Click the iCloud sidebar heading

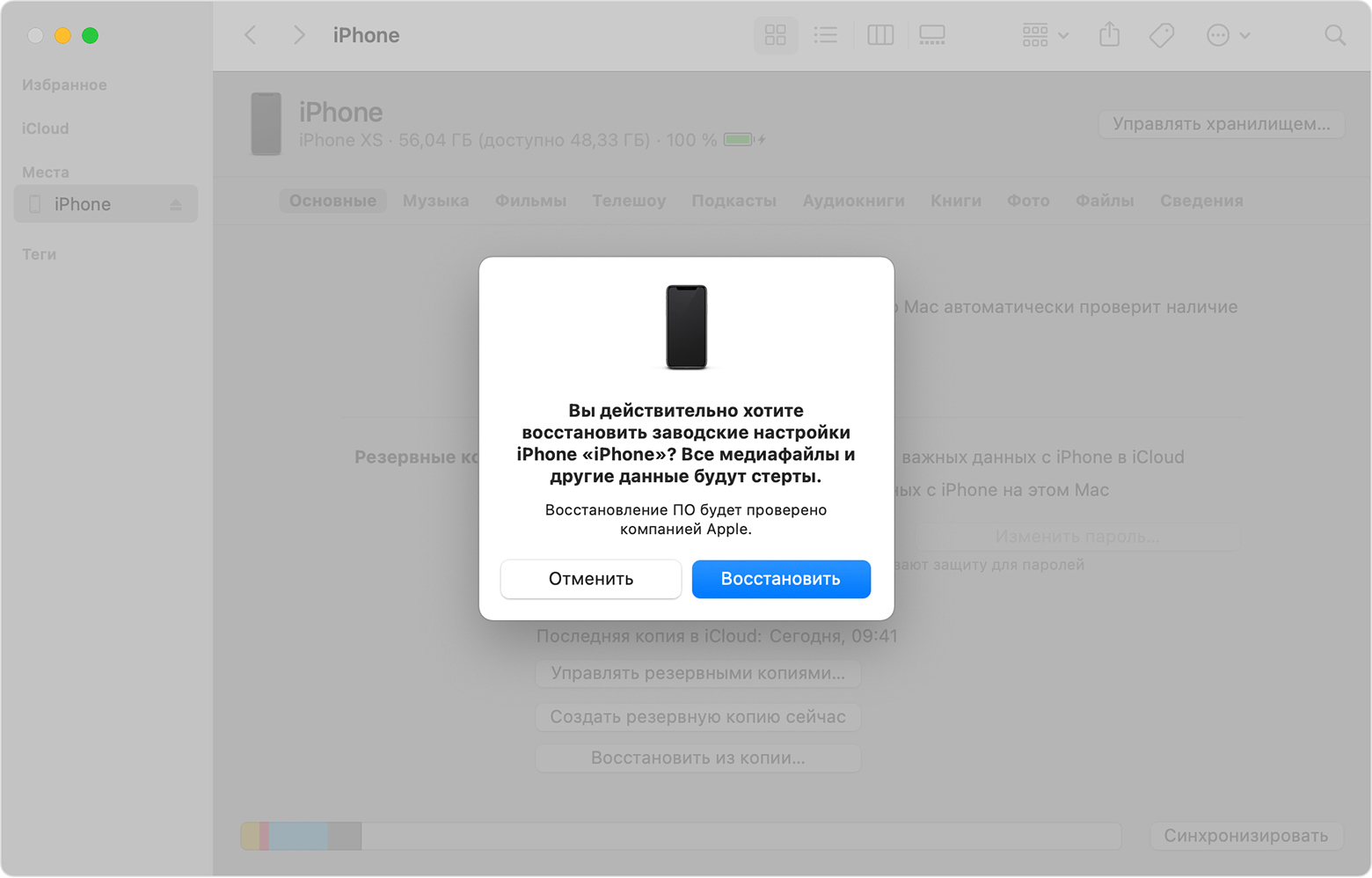[x=45, y=128]
